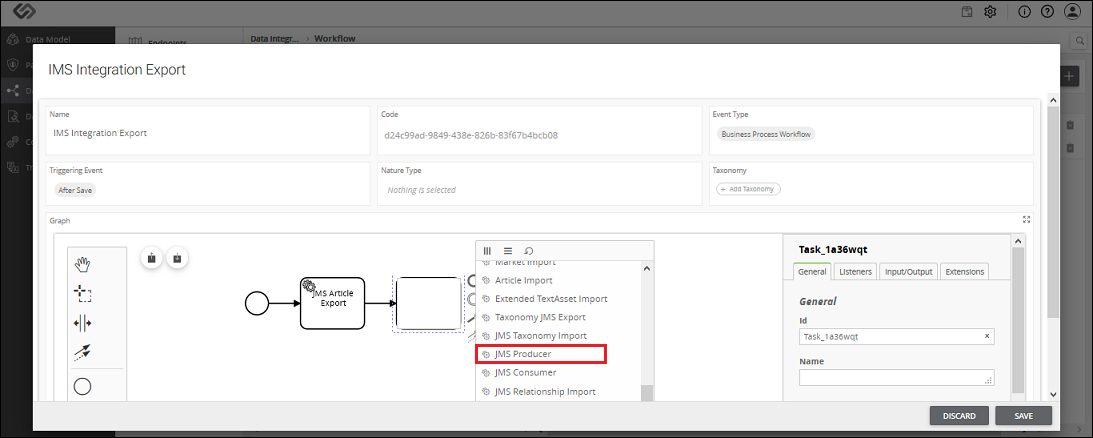
Task: Open the Input/Output tab
Action: coord(908,272)
